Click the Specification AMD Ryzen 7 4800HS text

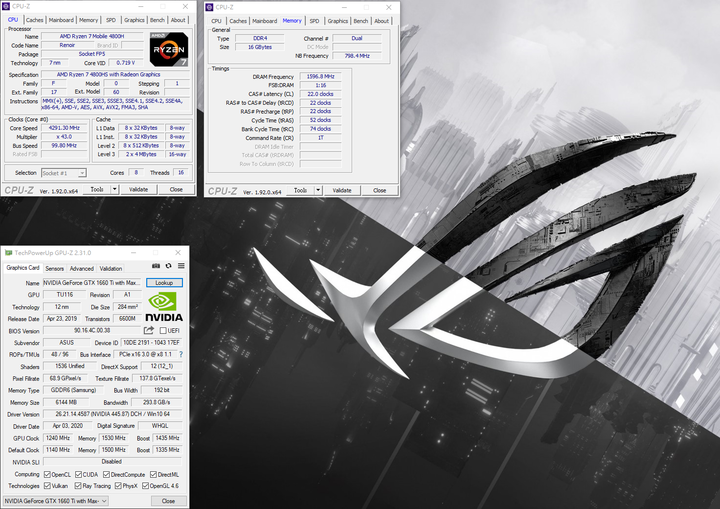coord(108,74)
